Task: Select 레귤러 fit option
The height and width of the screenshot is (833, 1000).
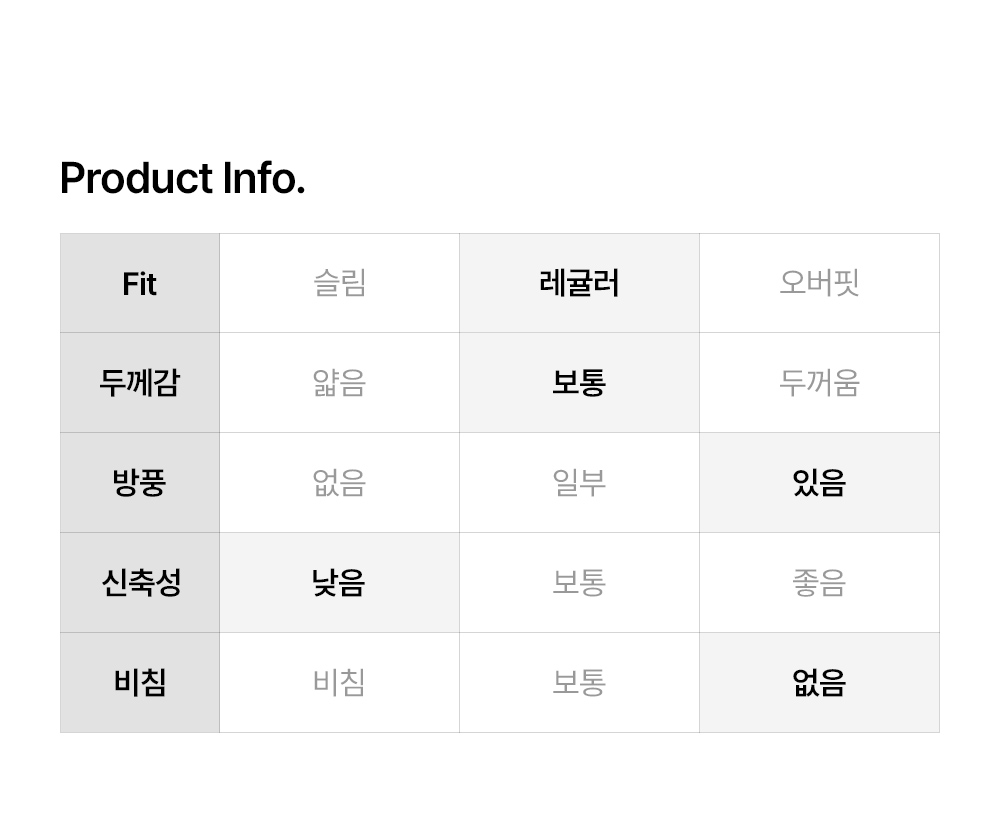Action: tap(579, 284)
